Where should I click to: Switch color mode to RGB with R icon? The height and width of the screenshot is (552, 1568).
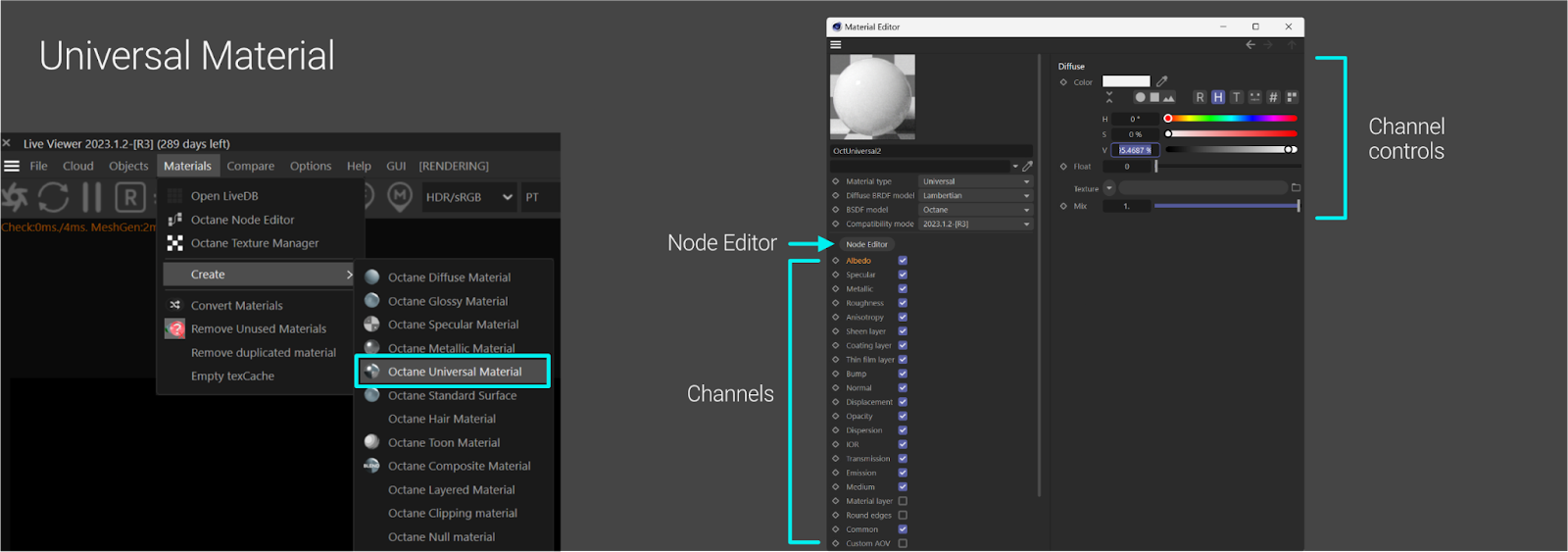tap(1200, 97)
